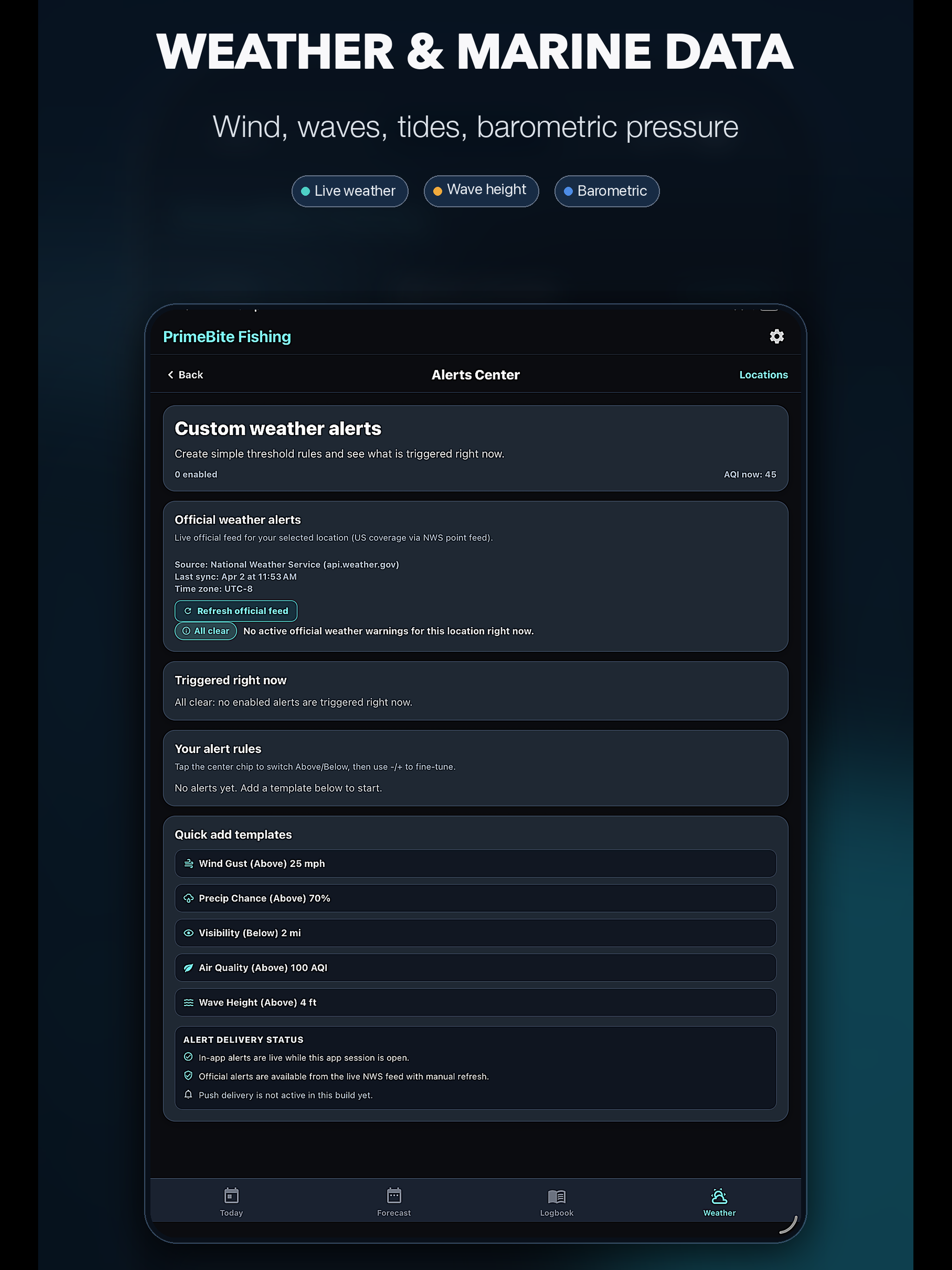Select the Barometric pill
This screenshot has width=952, height=1270.
pyautogui.click(x=607, y=191)
